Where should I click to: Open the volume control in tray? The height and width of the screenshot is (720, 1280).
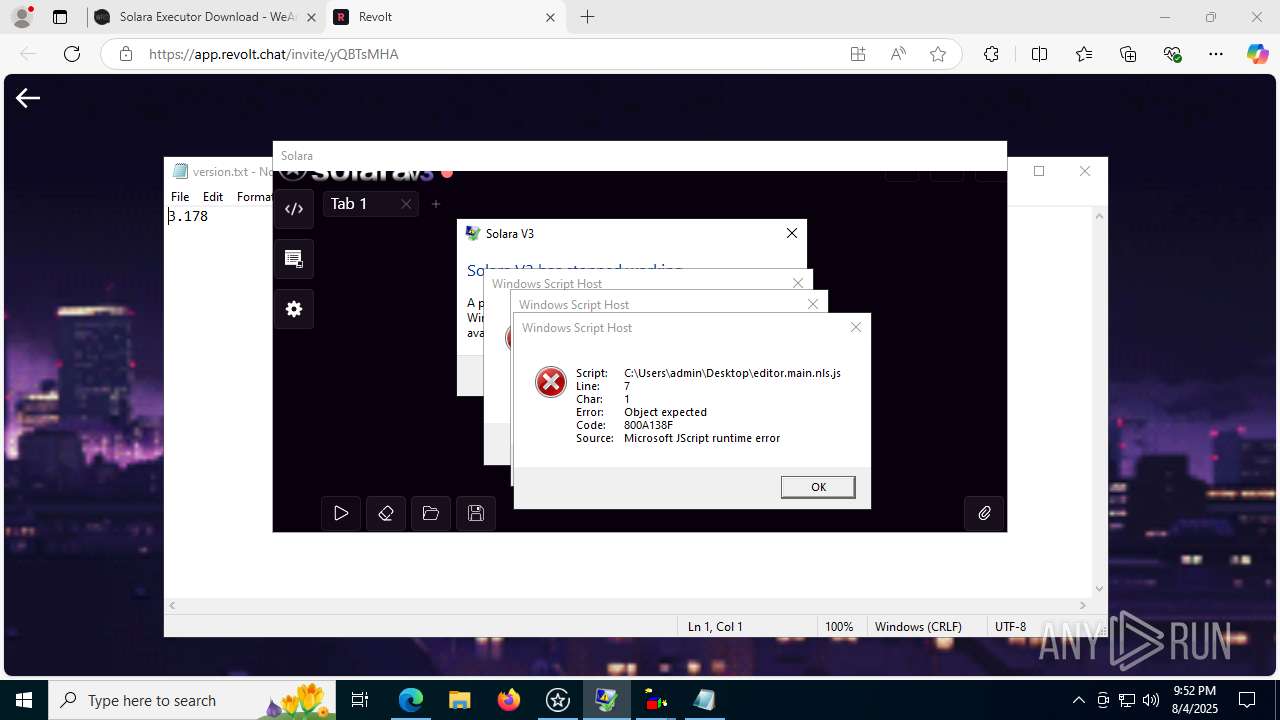tap(1150, 700)
